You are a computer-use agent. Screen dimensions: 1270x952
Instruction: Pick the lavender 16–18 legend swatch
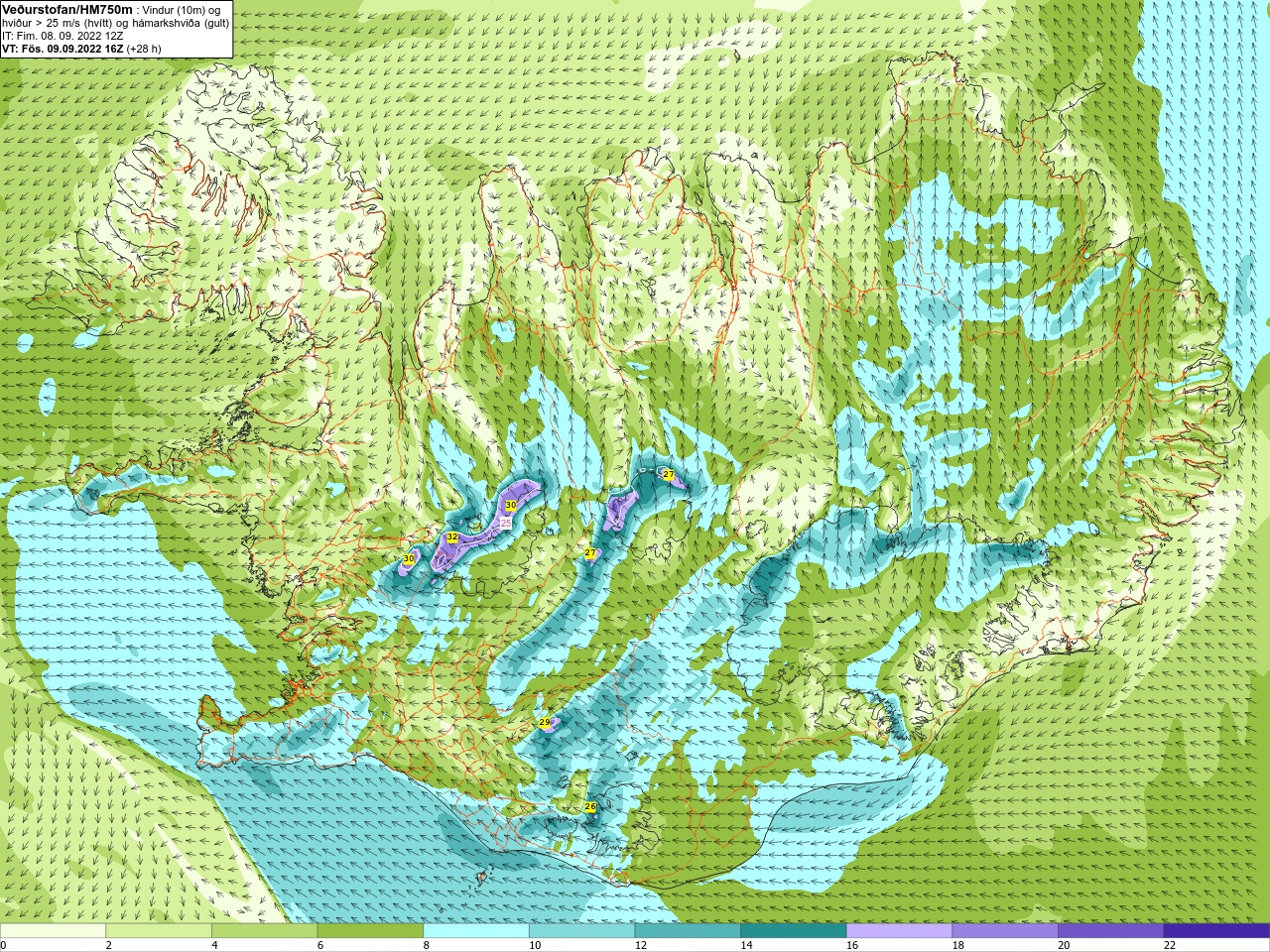pos(899,931)
